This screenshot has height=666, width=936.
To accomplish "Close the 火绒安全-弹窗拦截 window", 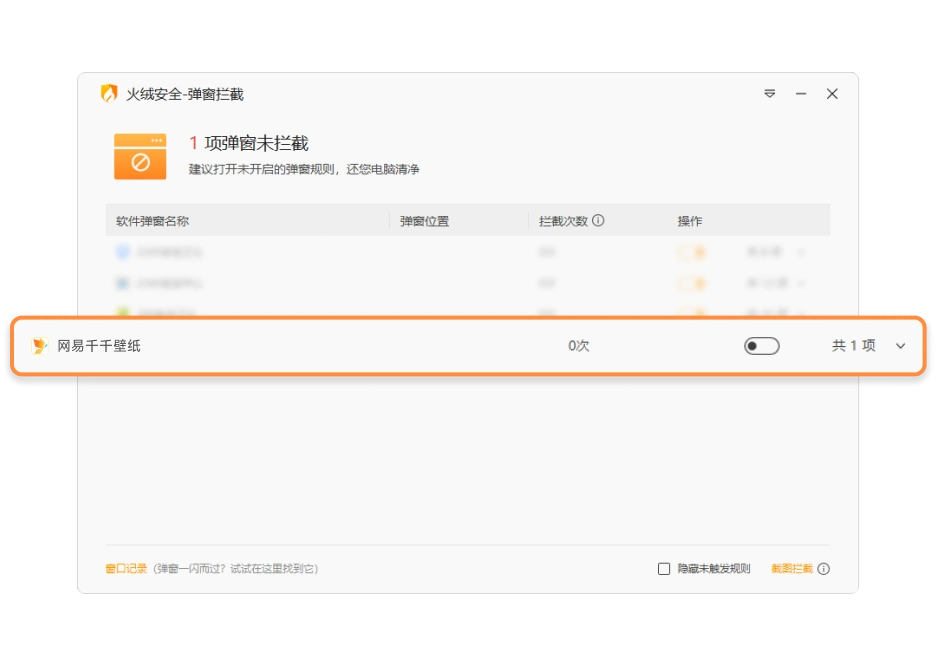I will point(832,94).
